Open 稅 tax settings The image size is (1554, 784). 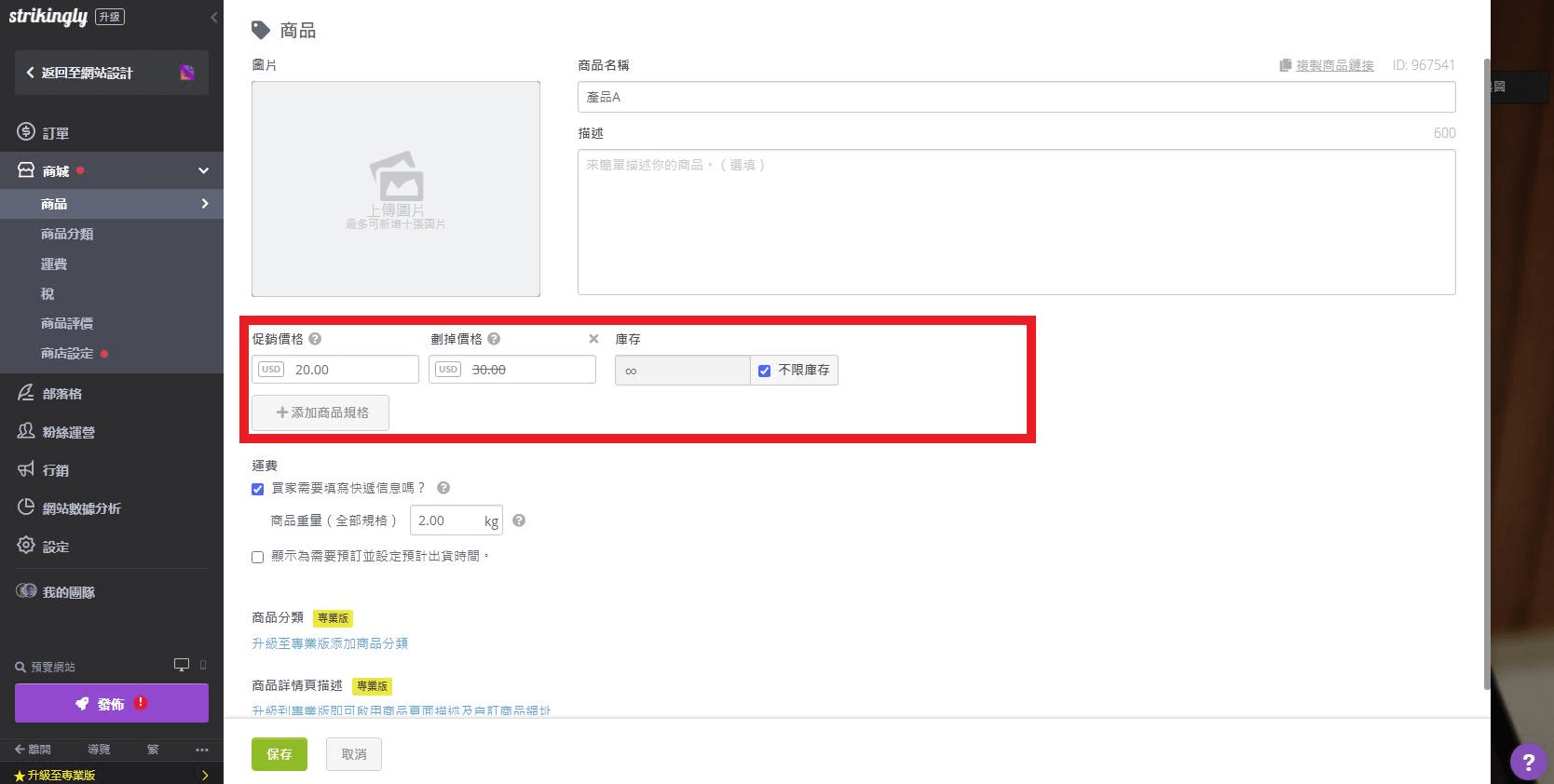[x=48, y=293]
